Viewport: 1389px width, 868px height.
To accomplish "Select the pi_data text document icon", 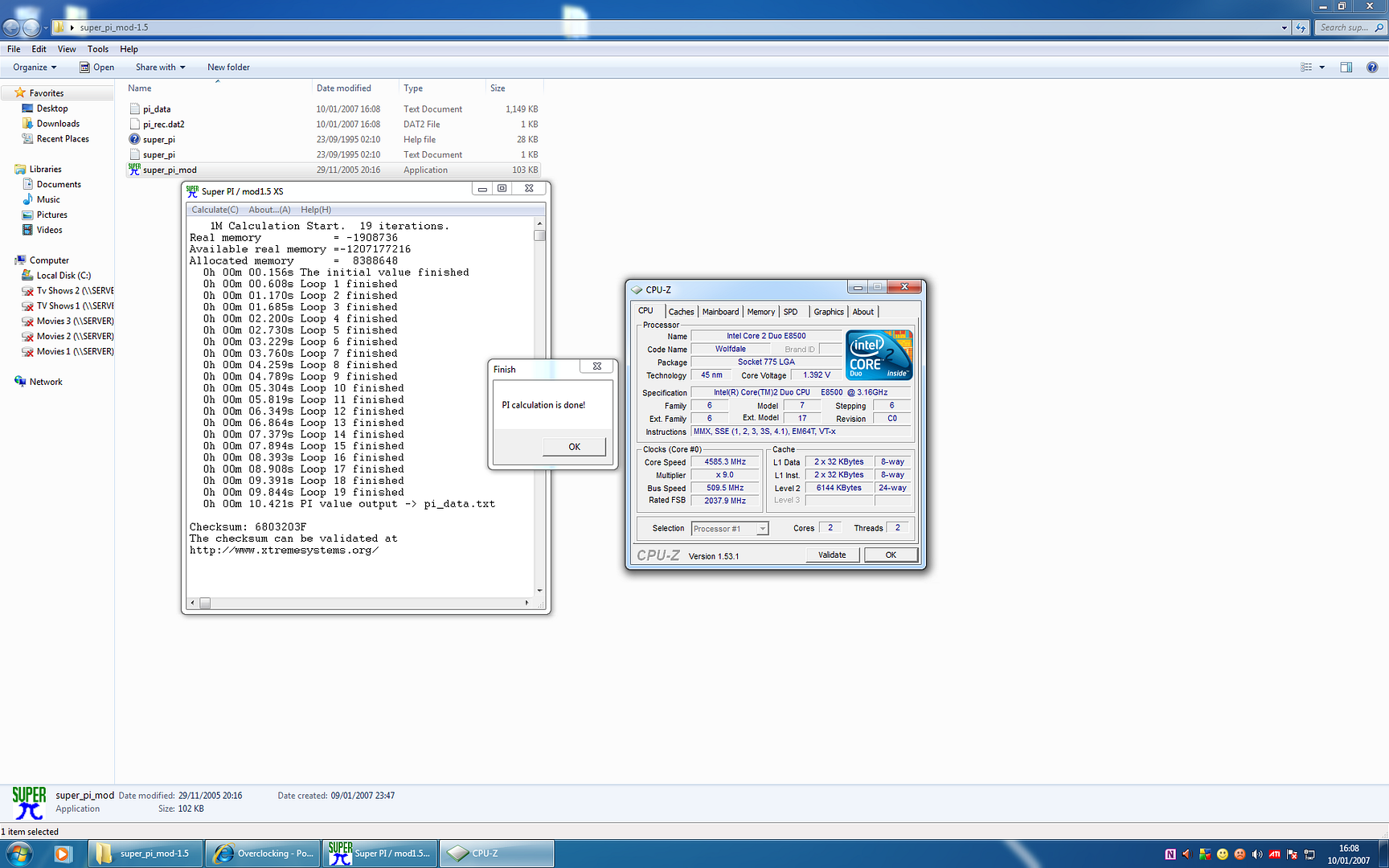I will click(134, 108).
